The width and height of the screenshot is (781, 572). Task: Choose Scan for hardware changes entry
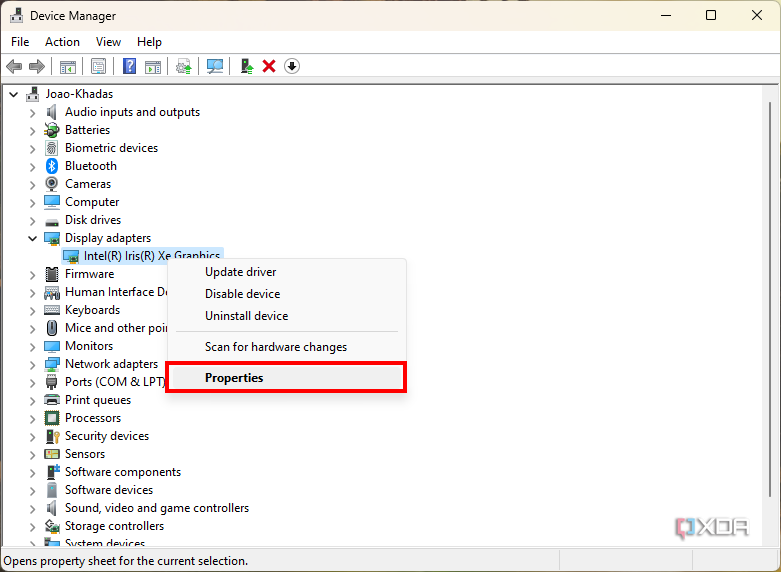point(286,347)
